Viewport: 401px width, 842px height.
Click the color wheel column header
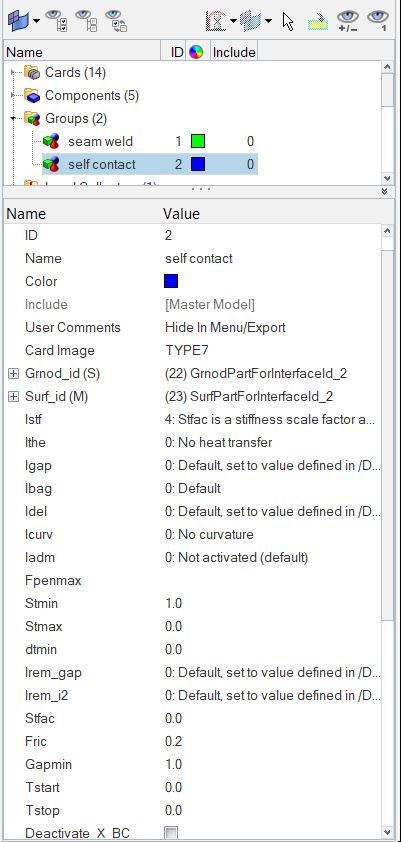coord(196,52)
